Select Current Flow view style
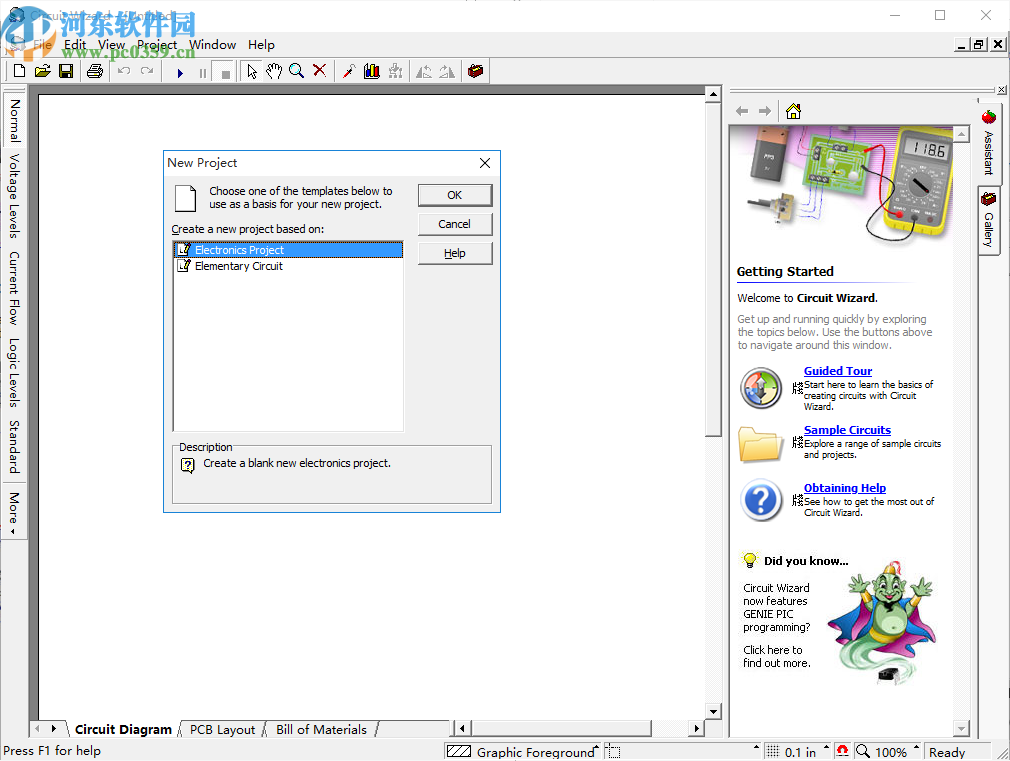Screen dimensions: 1010x761 point(14,288)
